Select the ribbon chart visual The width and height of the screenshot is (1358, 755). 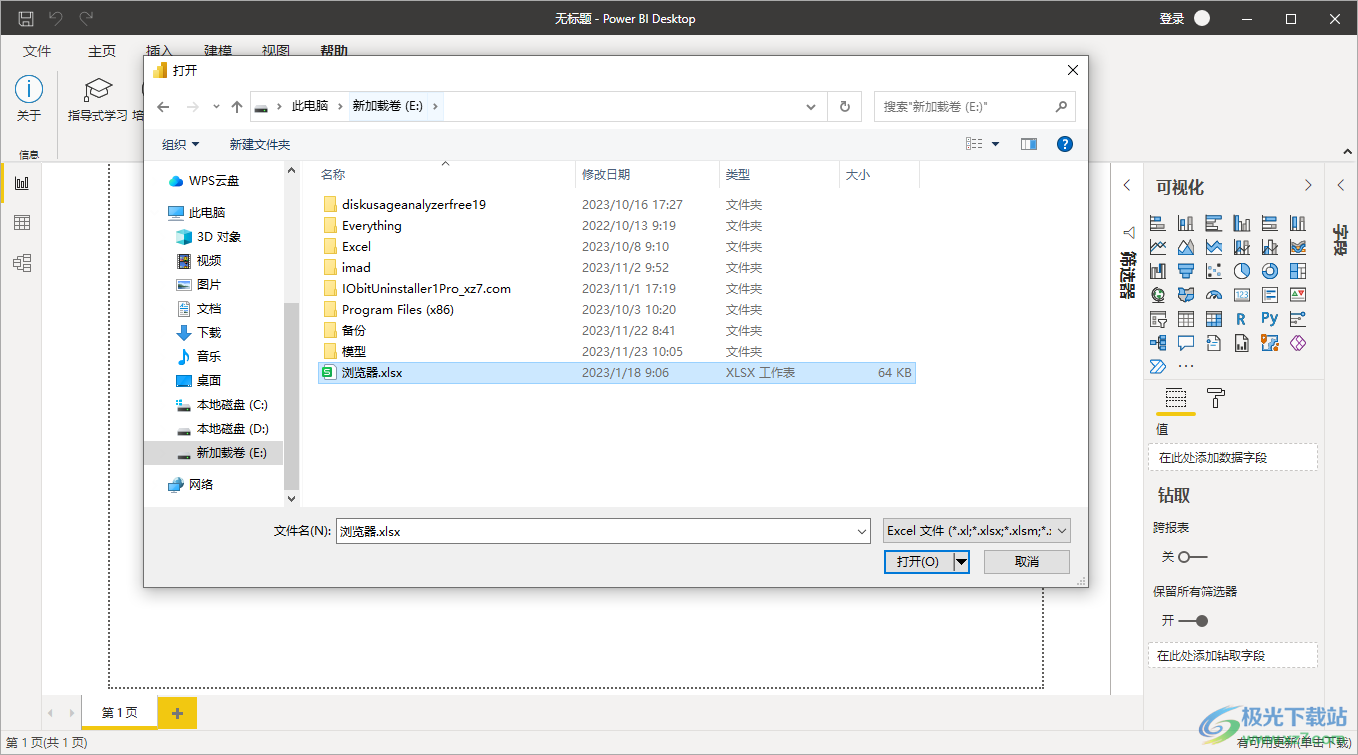tap(1298, 247)
